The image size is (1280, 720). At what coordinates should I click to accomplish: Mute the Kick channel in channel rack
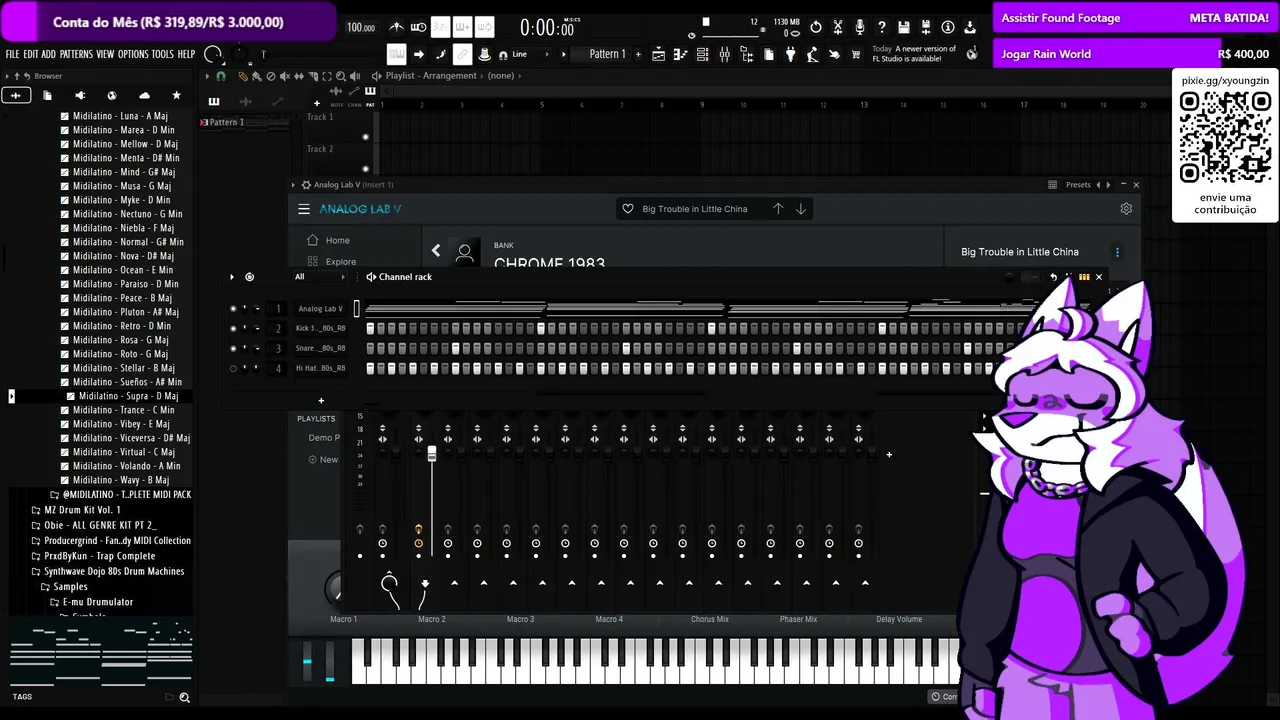233,329
